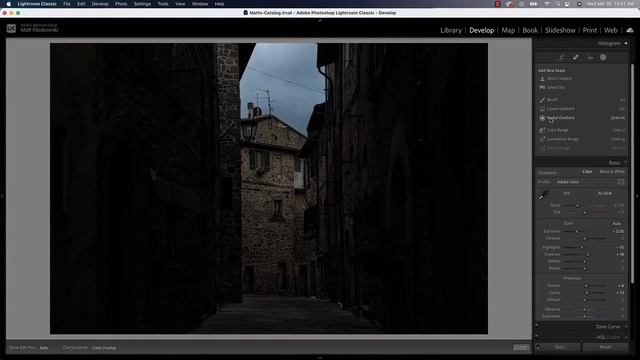The width and height of the screenshot is (640, 360).
Task: Click the Lightroom Classic LrC logo
Action: (x=11, y=29)
